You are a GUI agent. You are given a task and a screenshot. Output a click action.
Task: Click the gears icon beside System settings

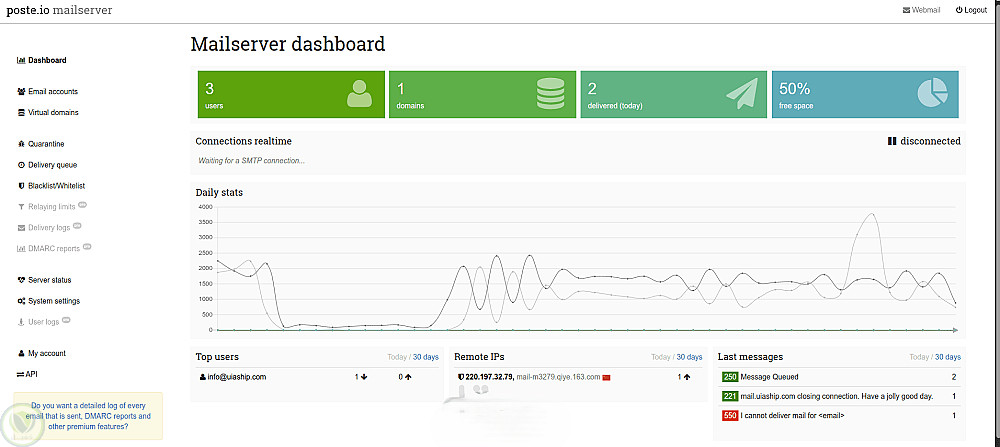pyautogui.click(x=21, y=301)
